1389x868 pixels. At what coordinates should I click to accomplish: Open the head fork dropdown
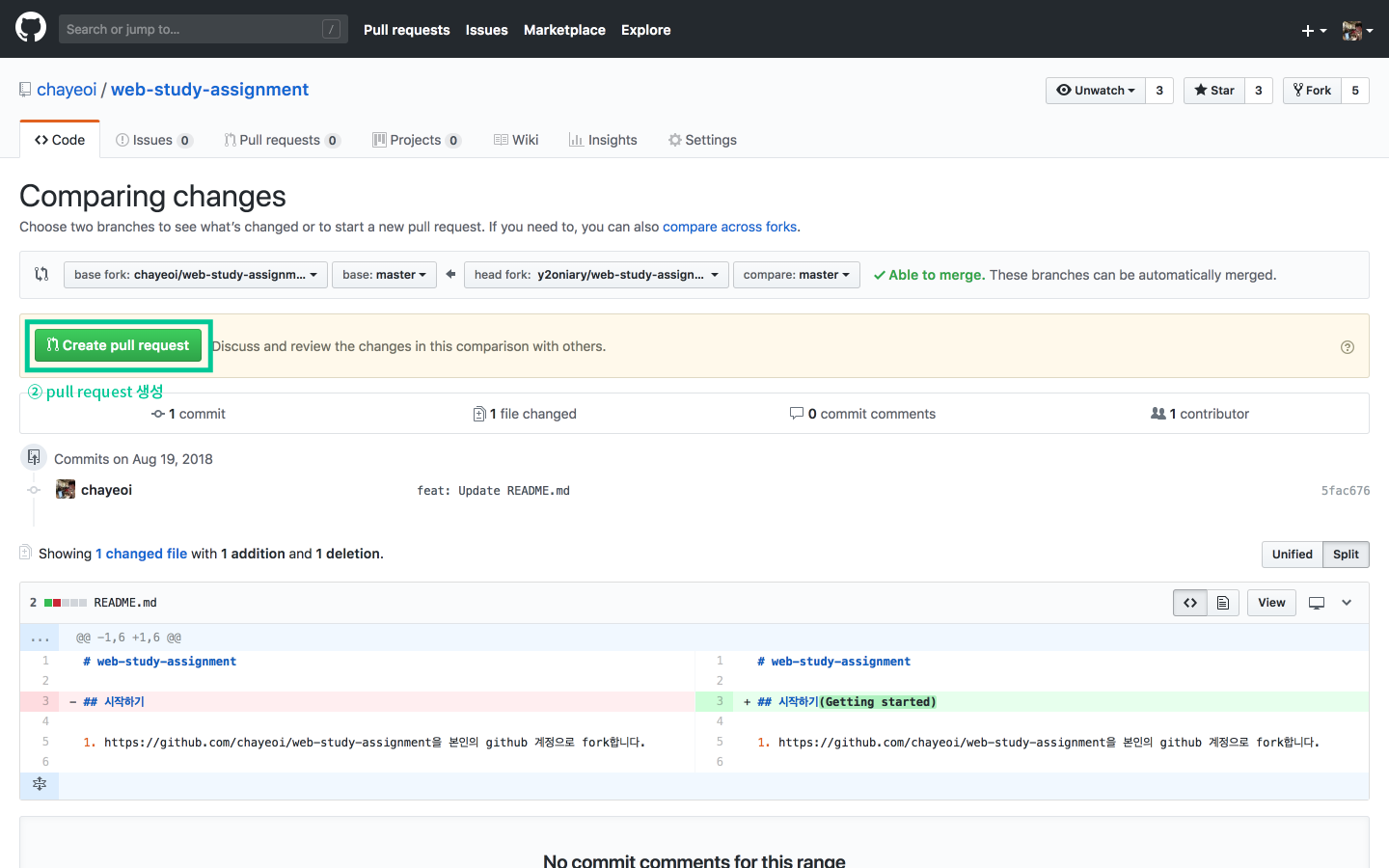596,275
